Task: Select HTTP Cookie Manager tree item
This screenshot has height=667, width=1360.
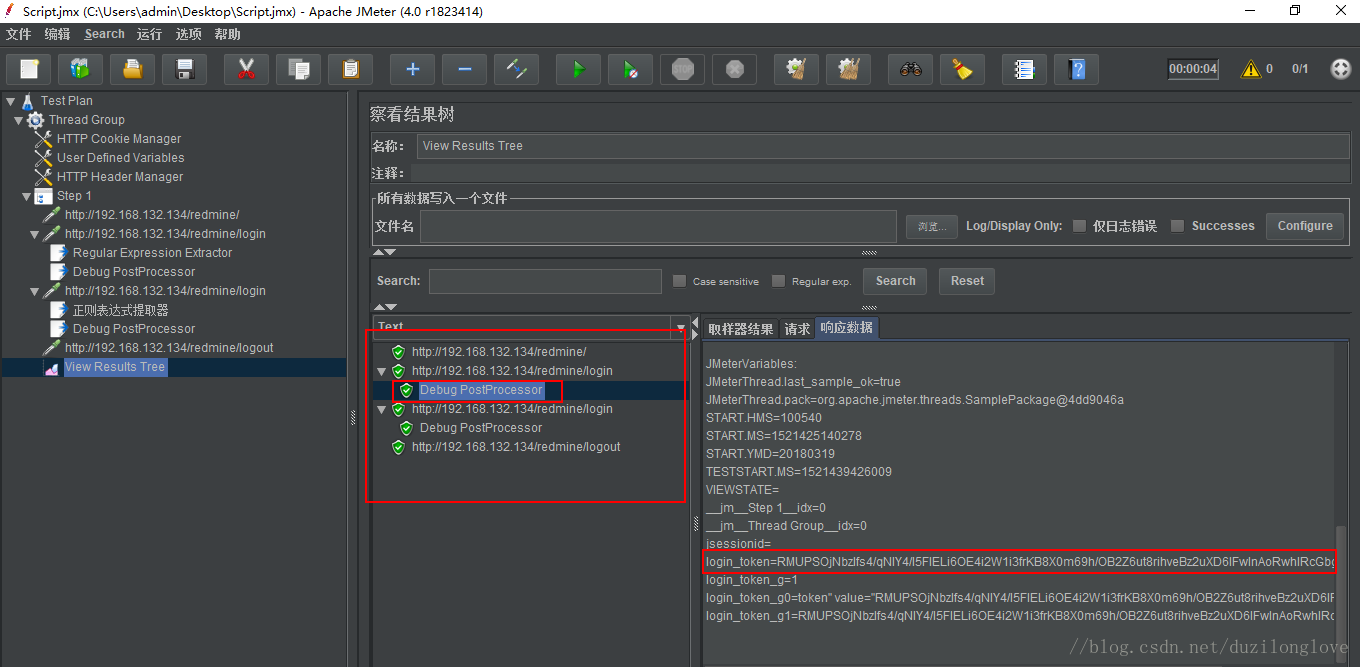Action: pyautogui.click(x=119, y=139)
